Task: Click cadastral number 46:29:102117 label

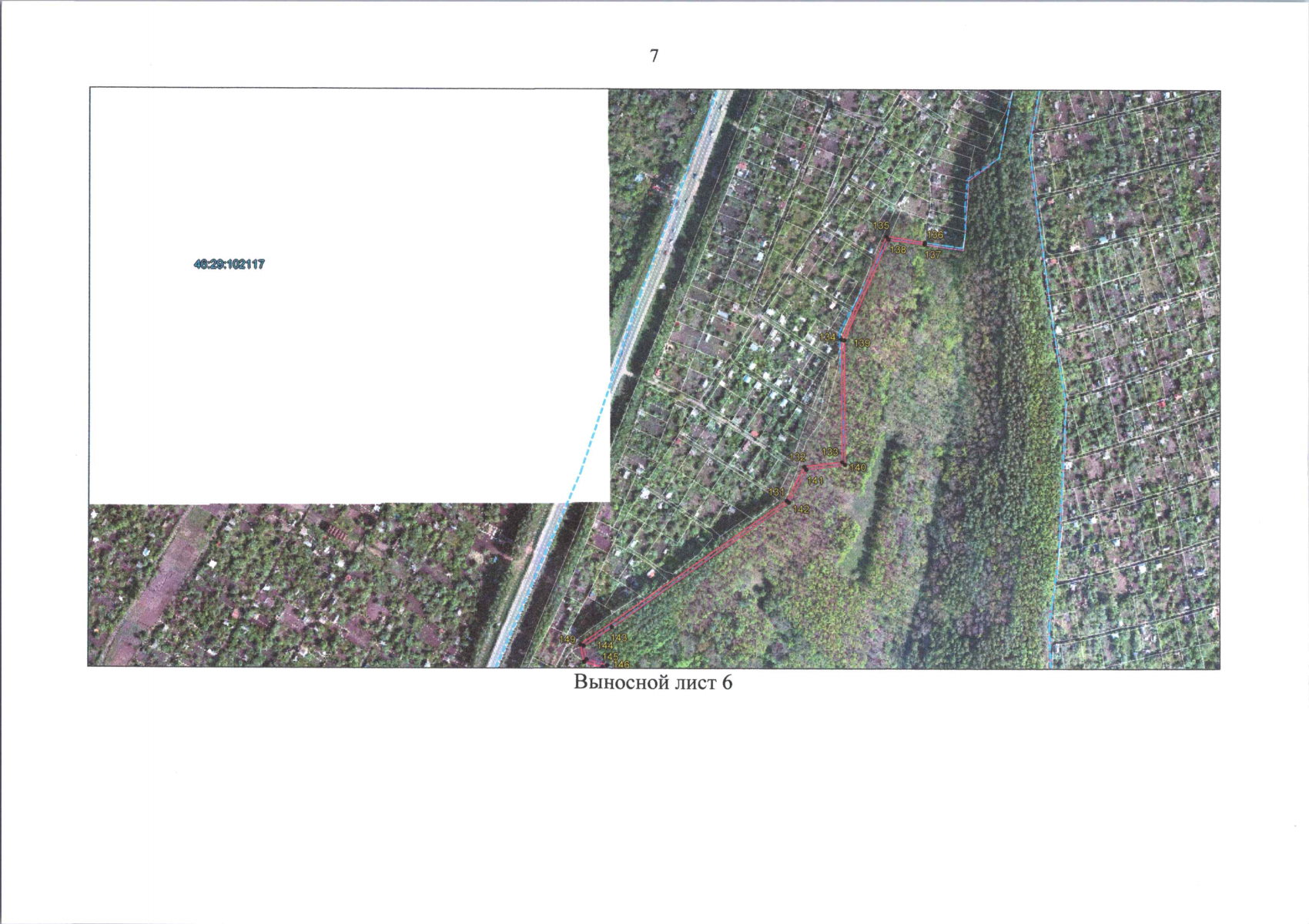Action: coord(229,264)
